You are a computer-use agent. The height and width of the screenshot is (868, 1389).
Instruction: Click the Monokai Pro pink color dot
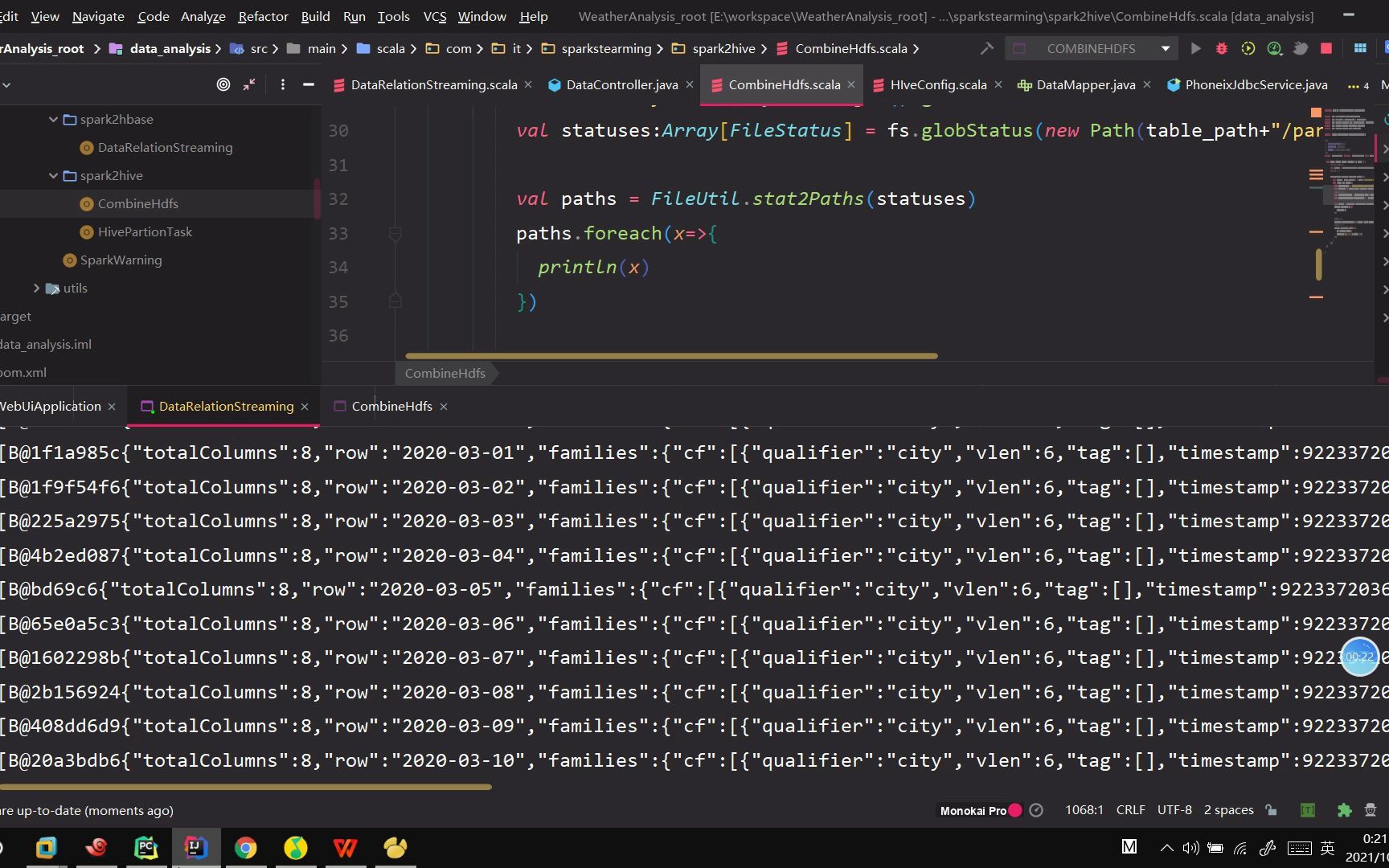1015,810
